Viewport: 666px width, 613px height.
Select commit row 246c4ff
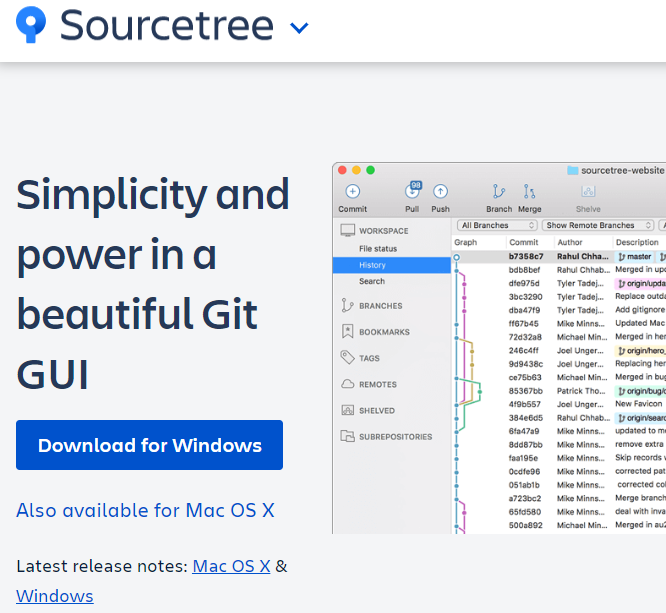click(559, 350)
